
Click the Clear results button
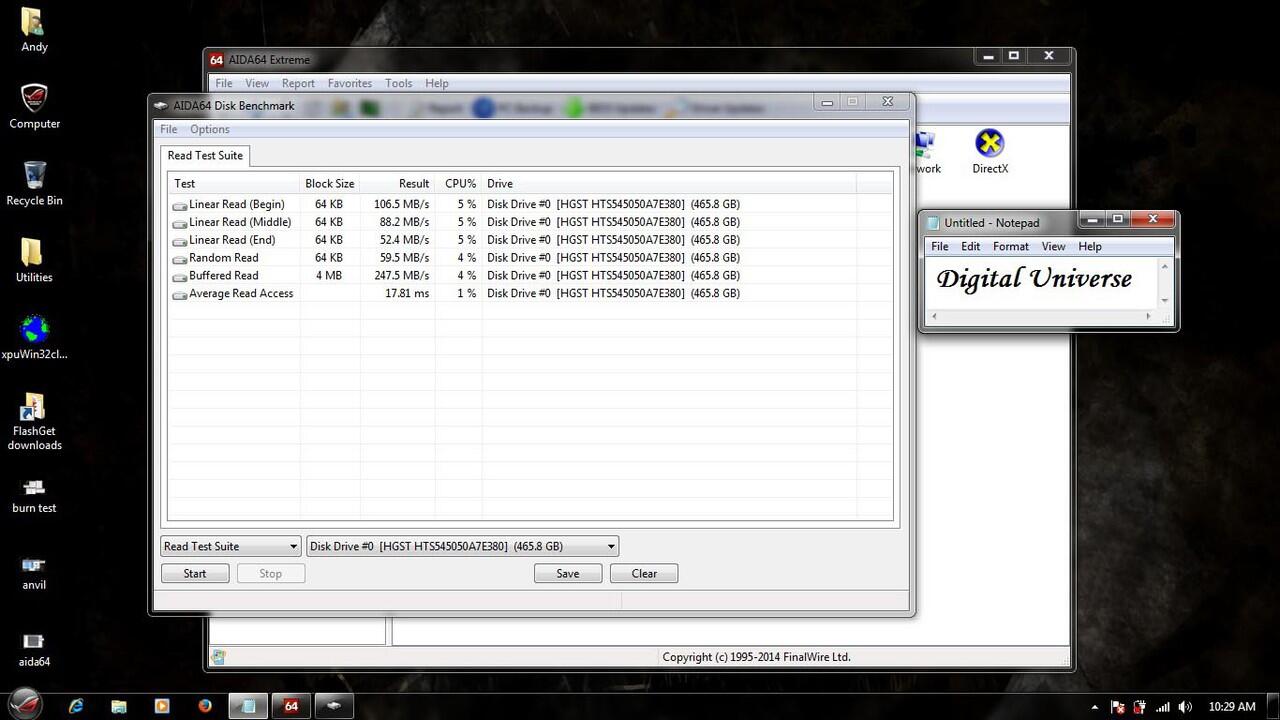point(644,573)
